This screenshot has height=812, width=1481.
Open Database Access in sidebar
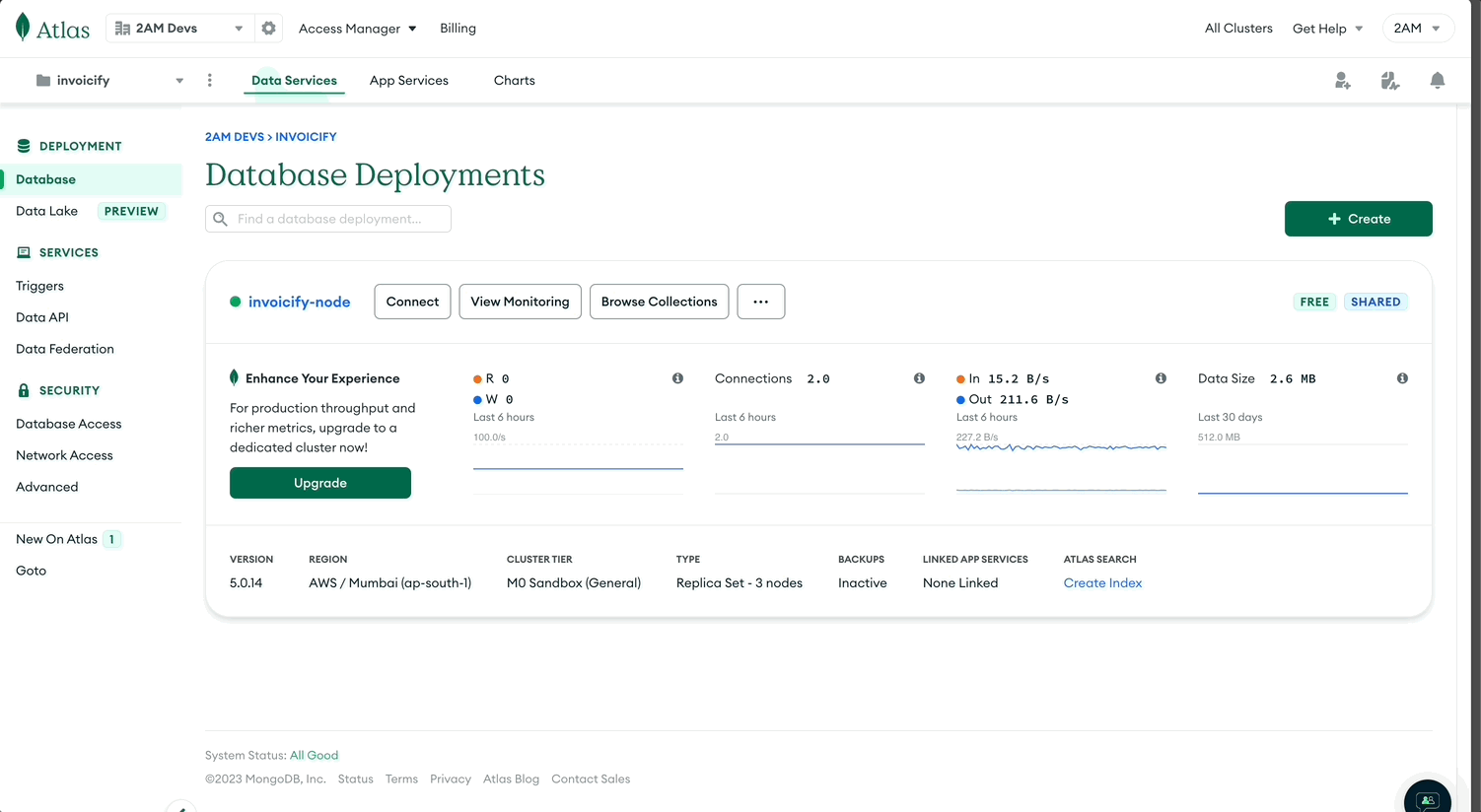click(x=69, y=424)
